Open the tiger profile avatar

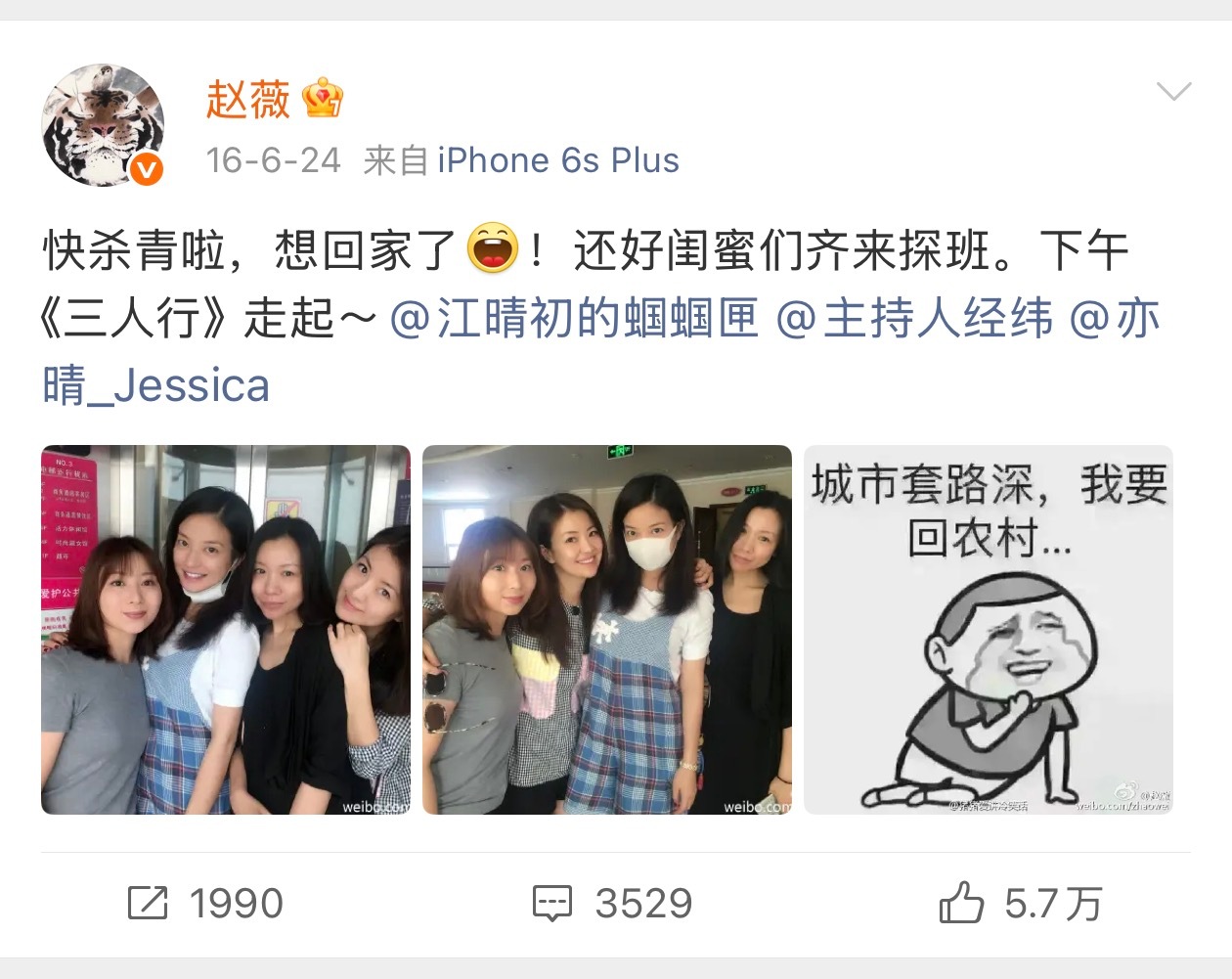click(x=103, y=125)
